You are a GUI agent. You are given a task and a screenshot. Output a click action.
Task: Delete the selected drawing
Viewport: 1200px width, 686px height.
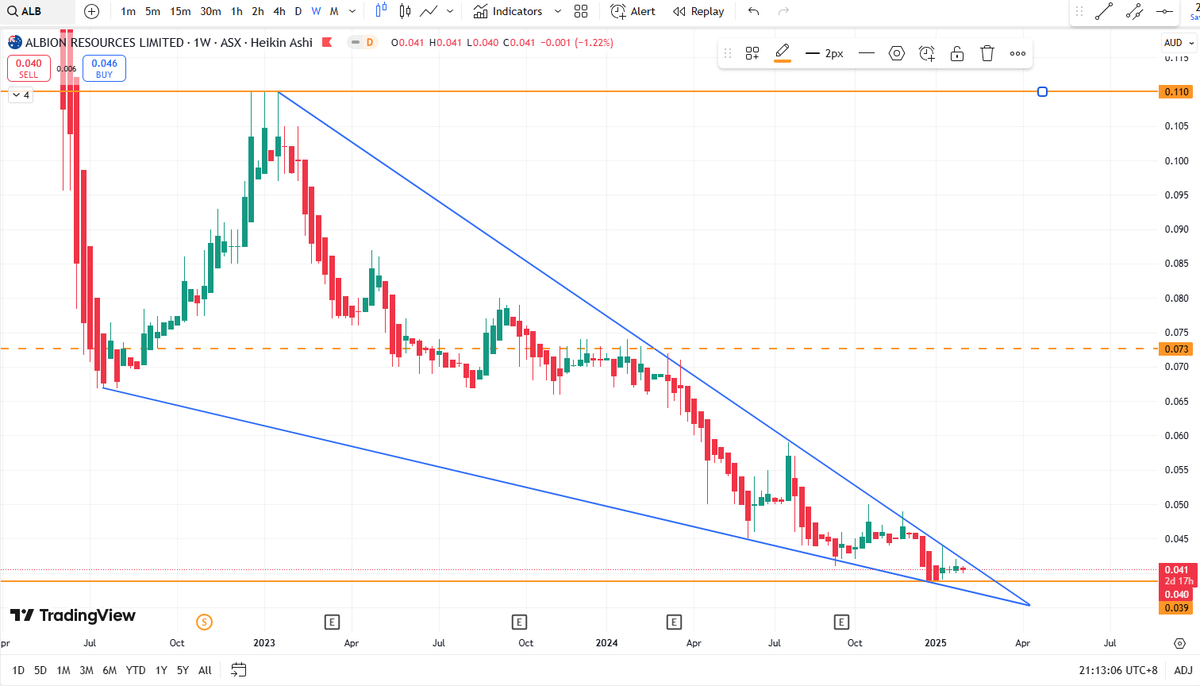pyautogui.click(x=987, y=53)
